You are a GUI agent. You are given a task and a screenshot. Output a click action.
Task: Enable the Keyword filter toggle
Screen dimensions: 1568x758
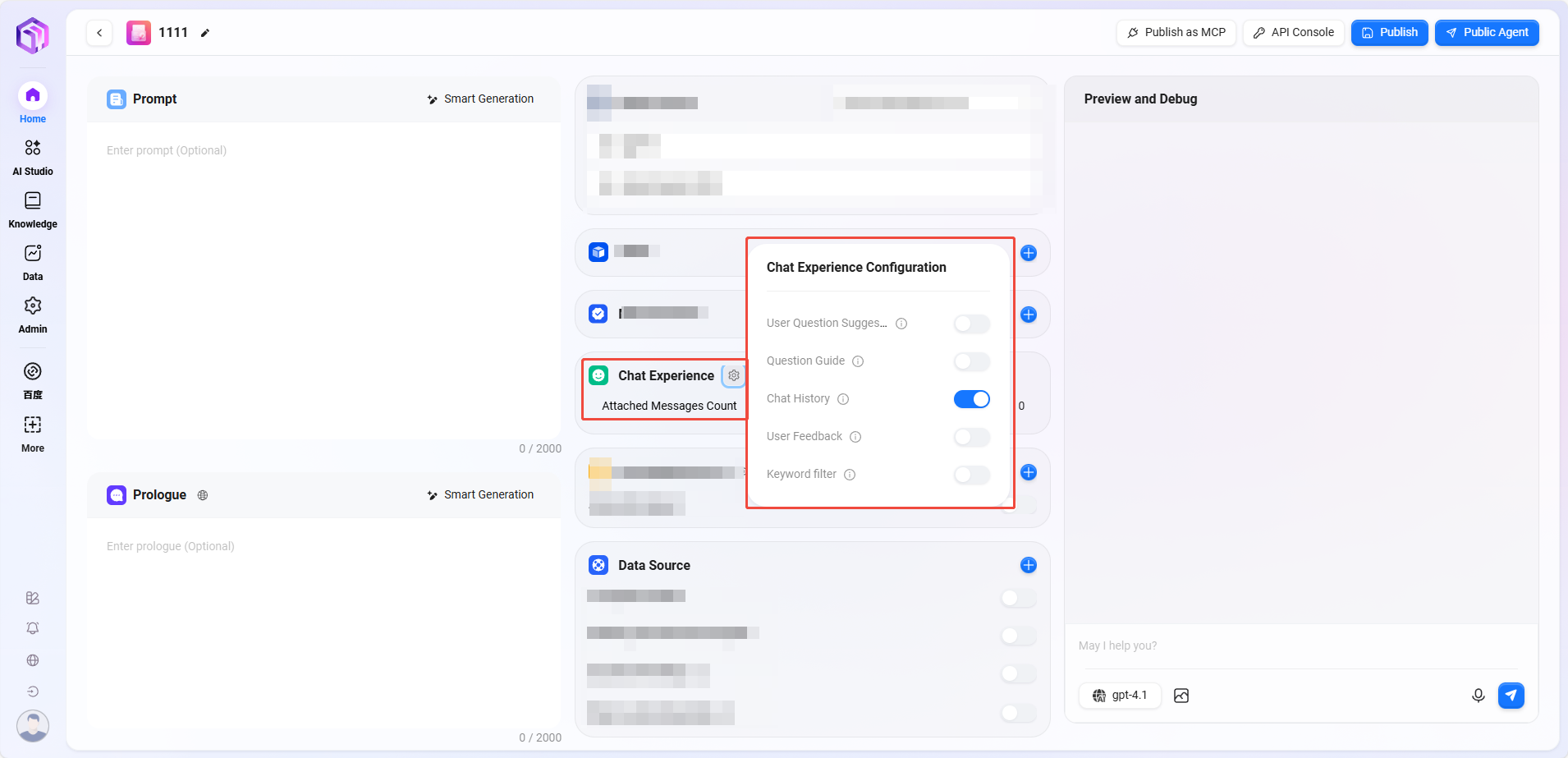point(971,475)
